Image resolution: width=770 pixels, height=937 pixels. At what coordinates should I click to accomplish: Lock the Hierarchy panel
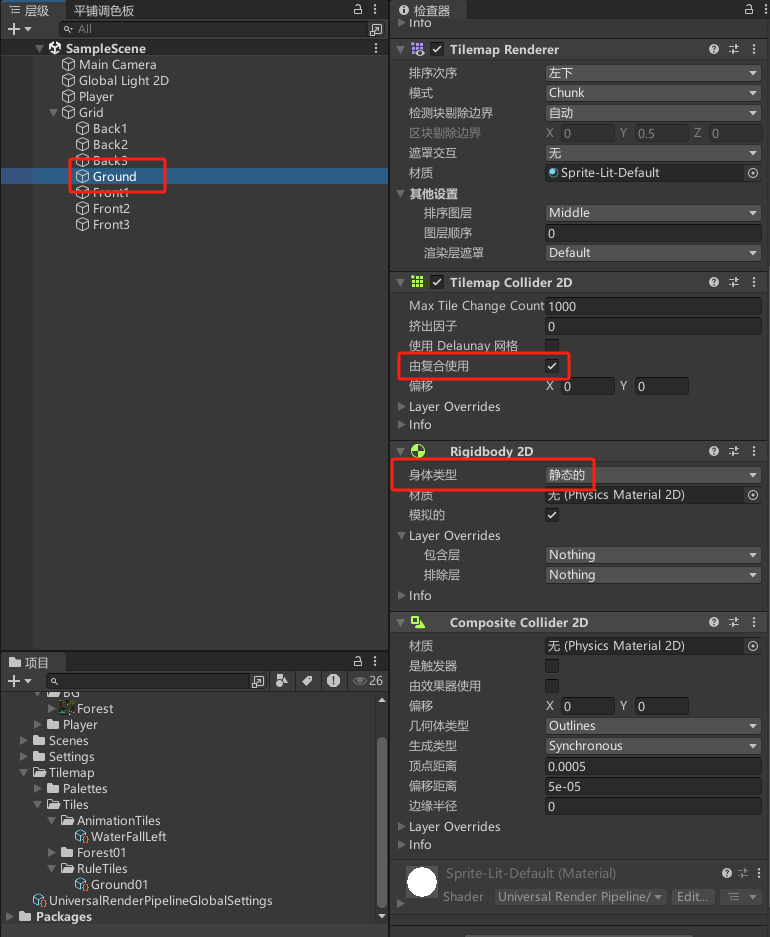[358, 9]
